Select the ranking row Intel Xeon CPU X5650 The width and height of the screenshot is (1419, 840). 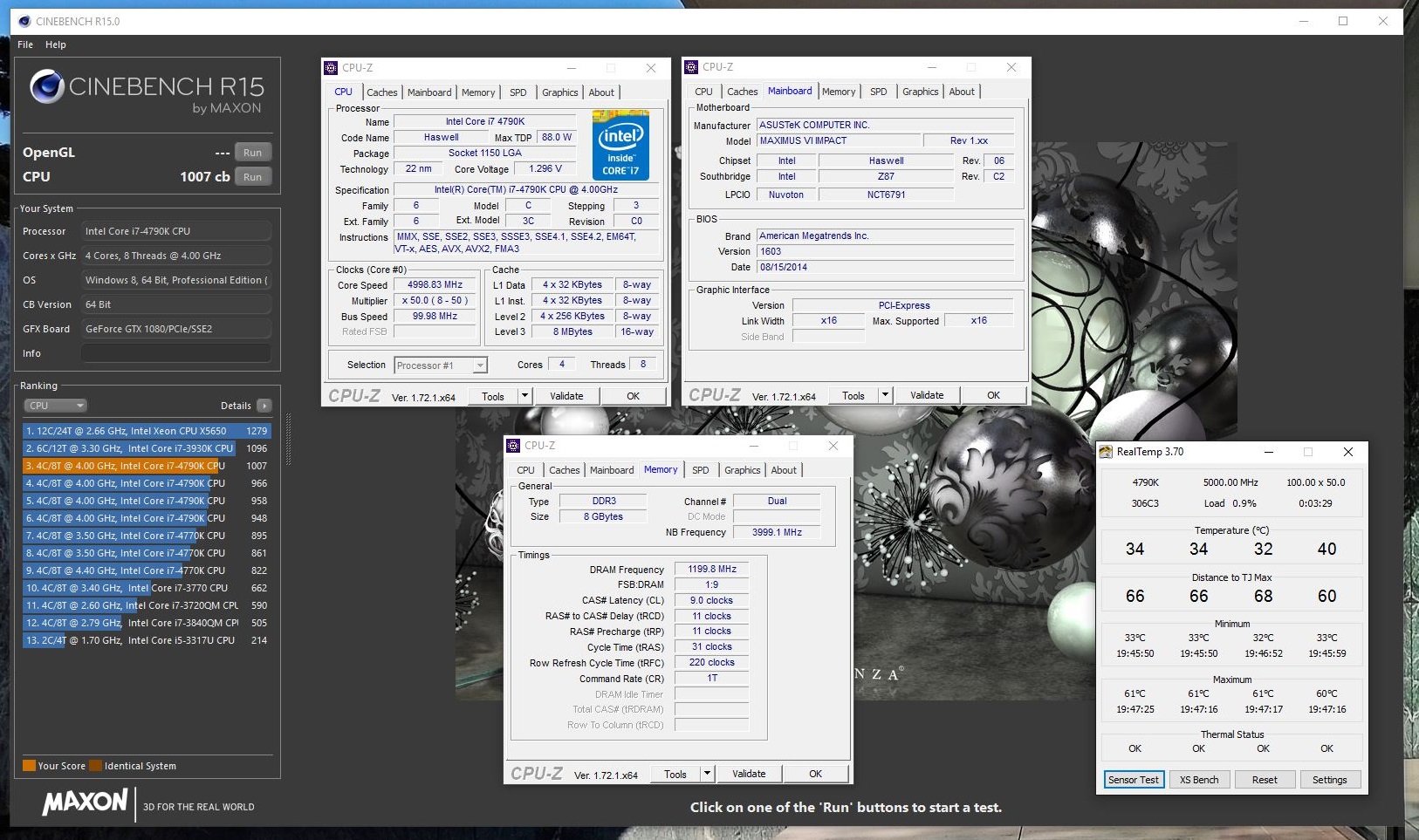(x=147, y=431)
